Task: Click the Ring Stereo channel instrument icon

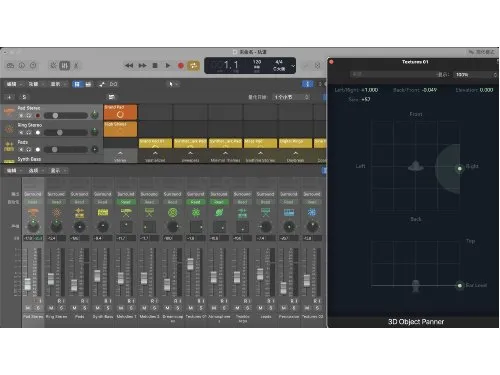Action: click(x=56, y=212)
